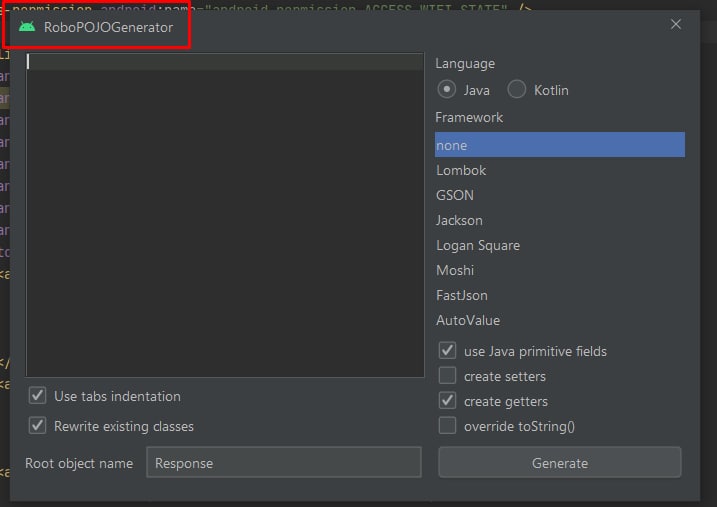This screenshot has width=717, height=507.
Task: Select 'none' in Framework list
Action: [560, 145]
